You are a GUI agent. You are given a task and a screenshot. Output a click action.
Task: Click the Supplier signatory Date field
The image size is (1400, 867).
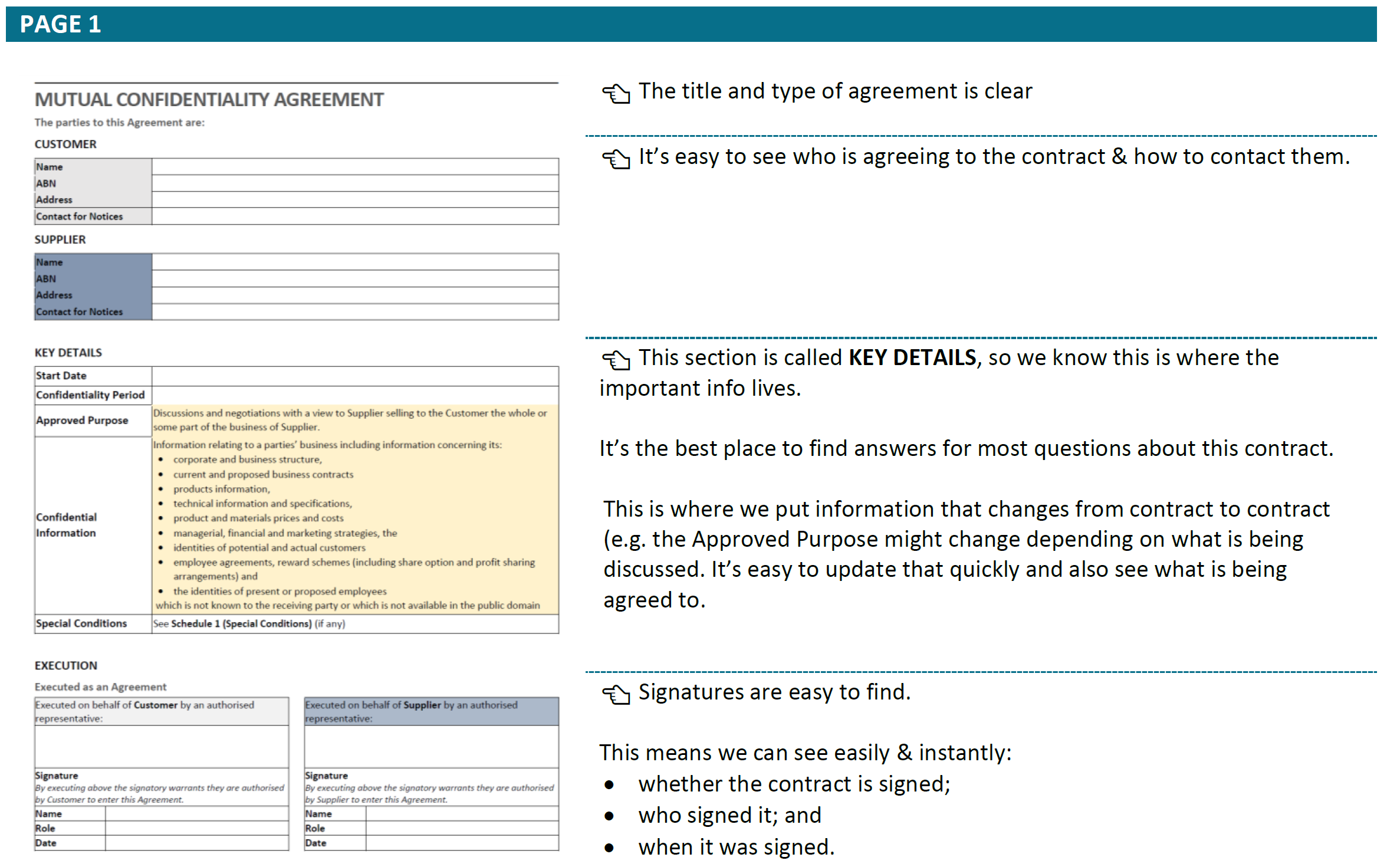(462, 843)
